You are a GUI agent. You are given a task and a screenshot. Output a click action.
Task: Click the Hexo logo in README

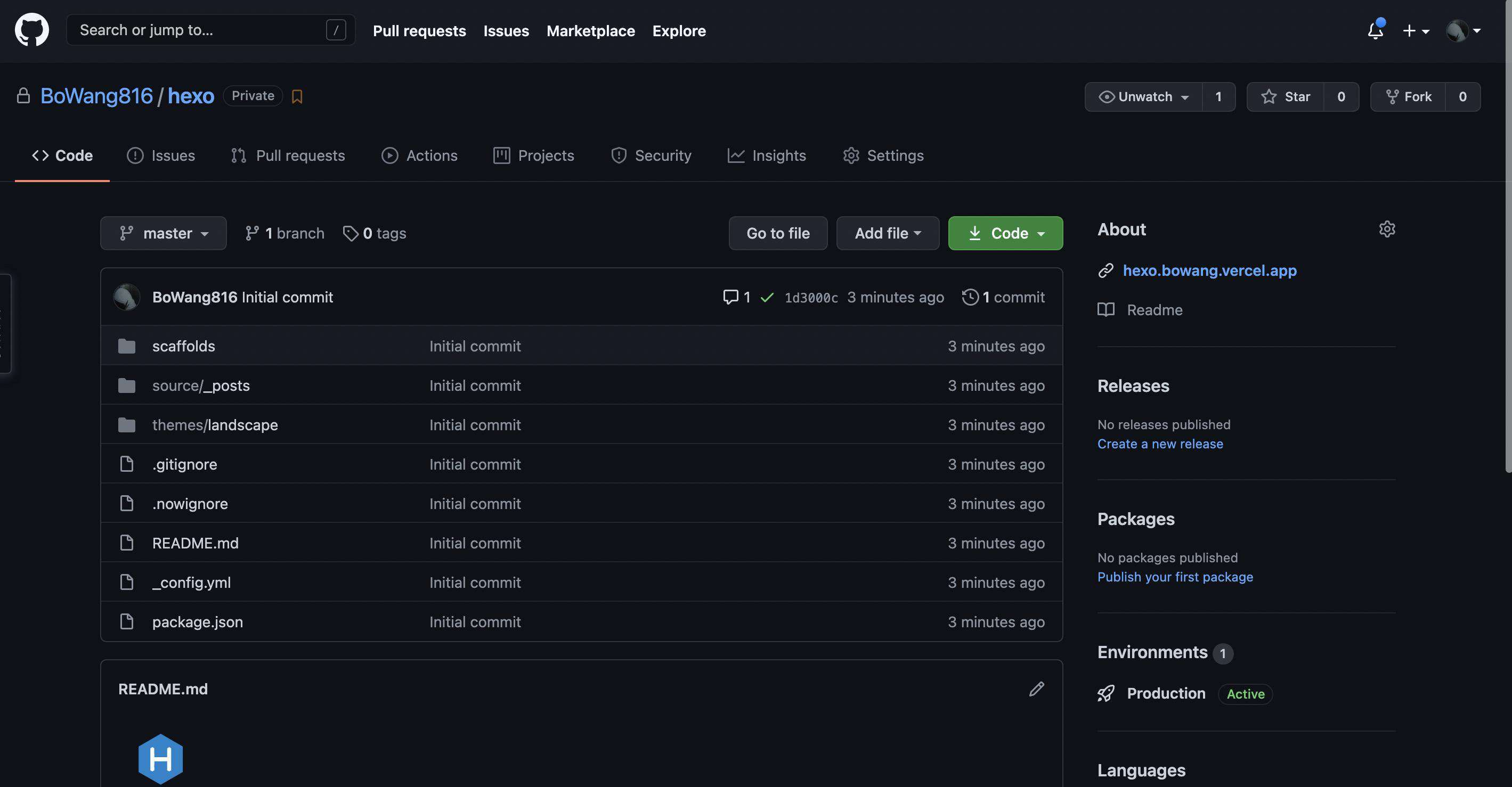(160, 759)
